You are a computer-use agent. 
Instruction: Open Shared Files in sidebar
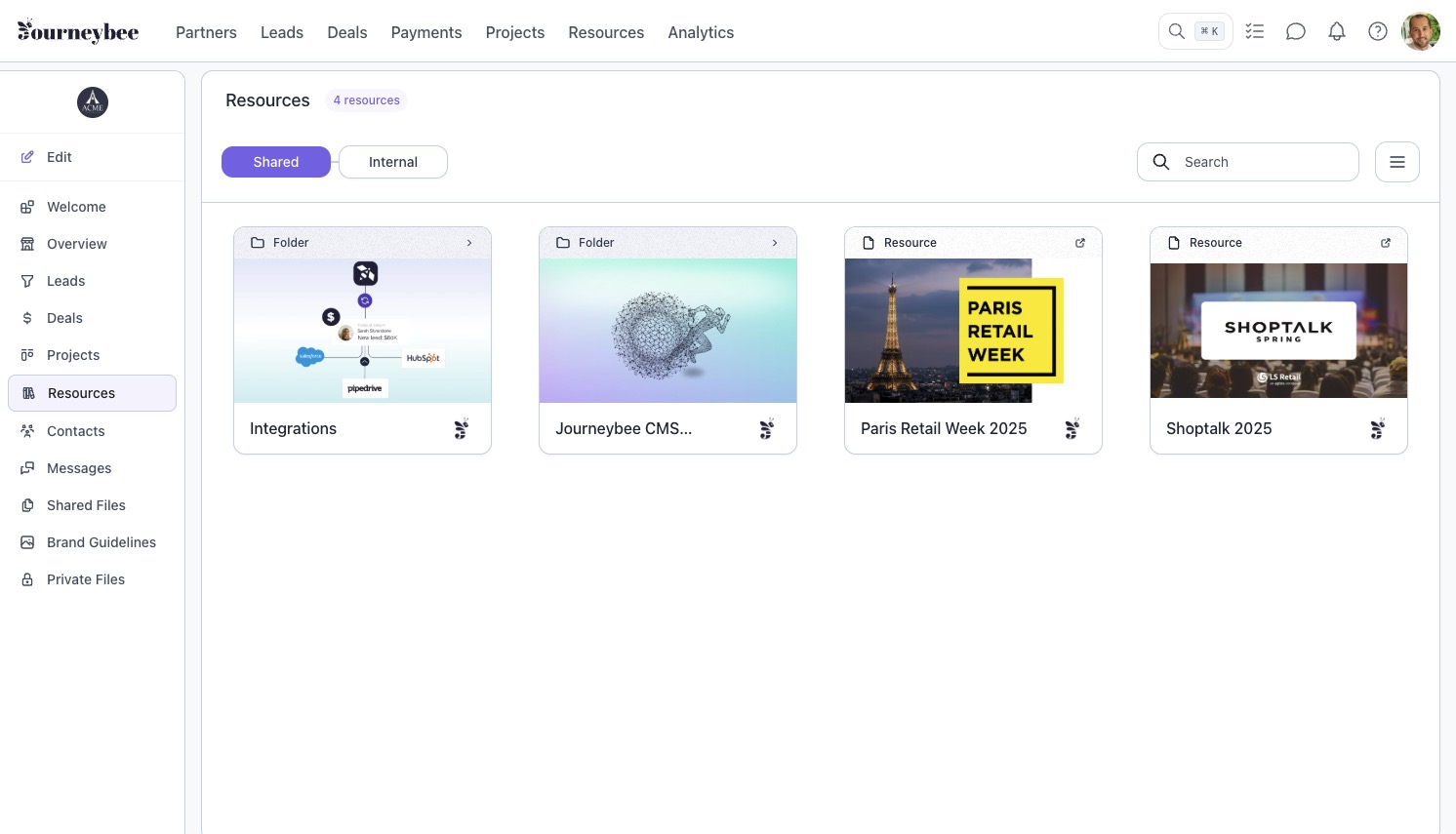(92, 505)
